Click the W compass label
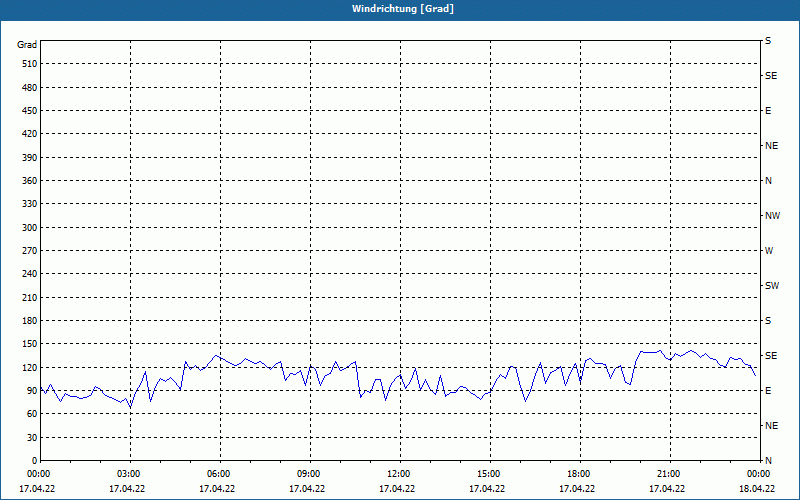The image size is (800, 500). pos(769,251)
